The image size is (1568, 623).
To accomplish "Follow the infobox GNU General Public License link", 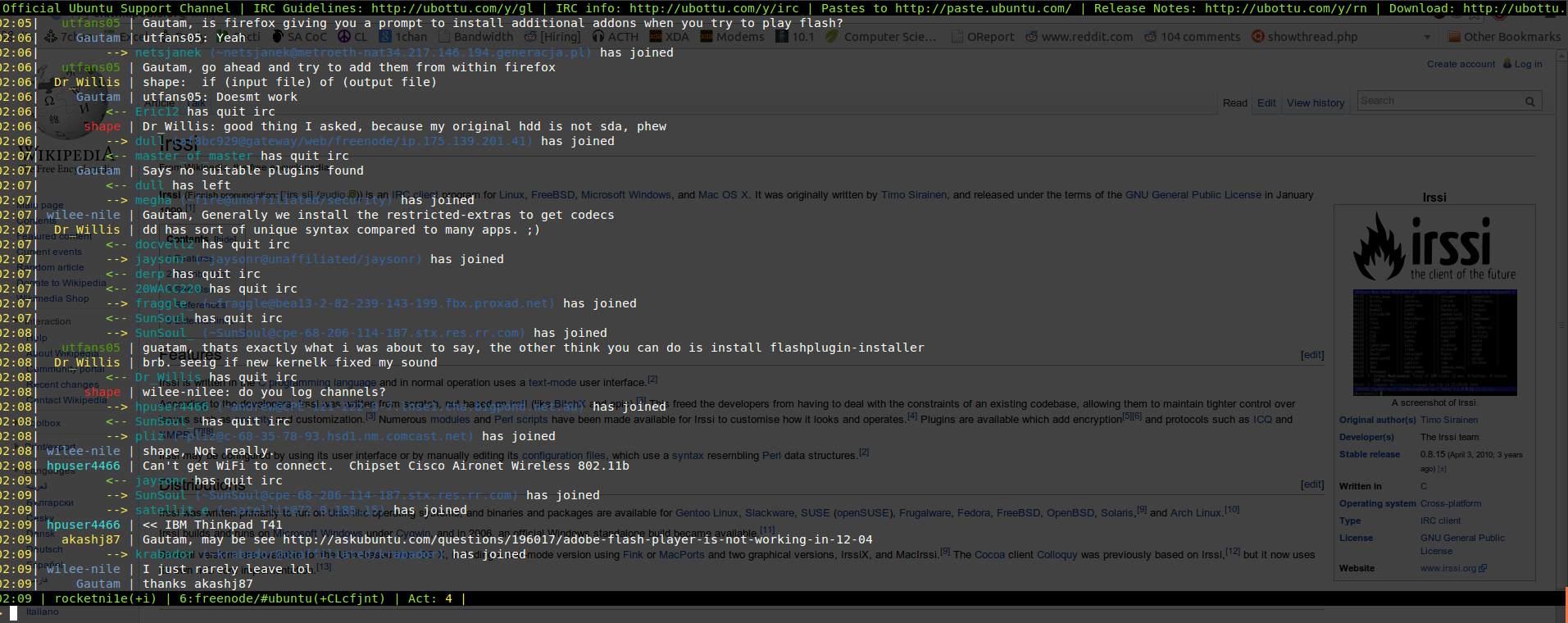I will [x=1462, y=544].
